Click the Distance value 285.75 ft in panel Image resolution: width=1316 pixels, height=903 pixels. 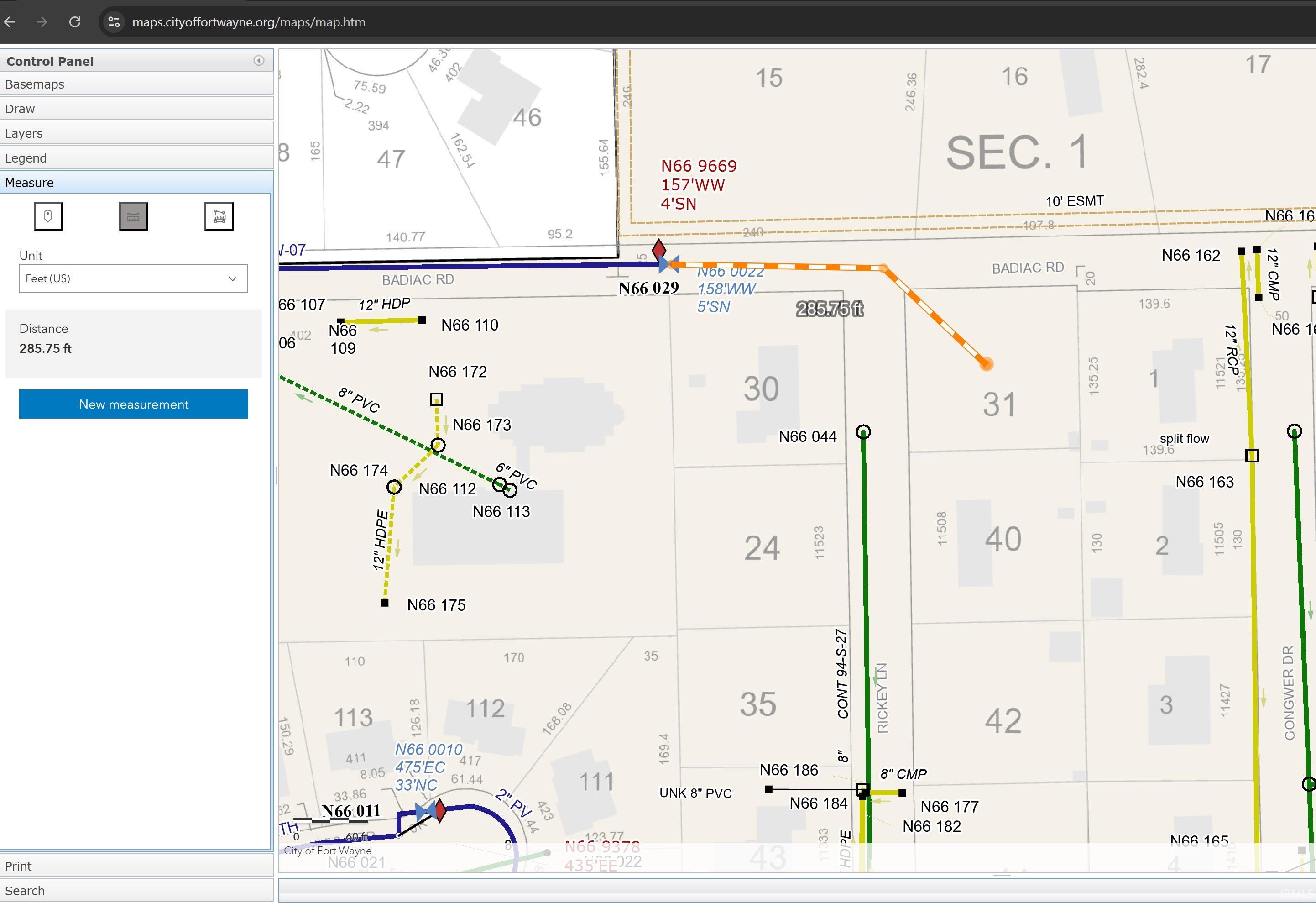click(x=45, y=348)
